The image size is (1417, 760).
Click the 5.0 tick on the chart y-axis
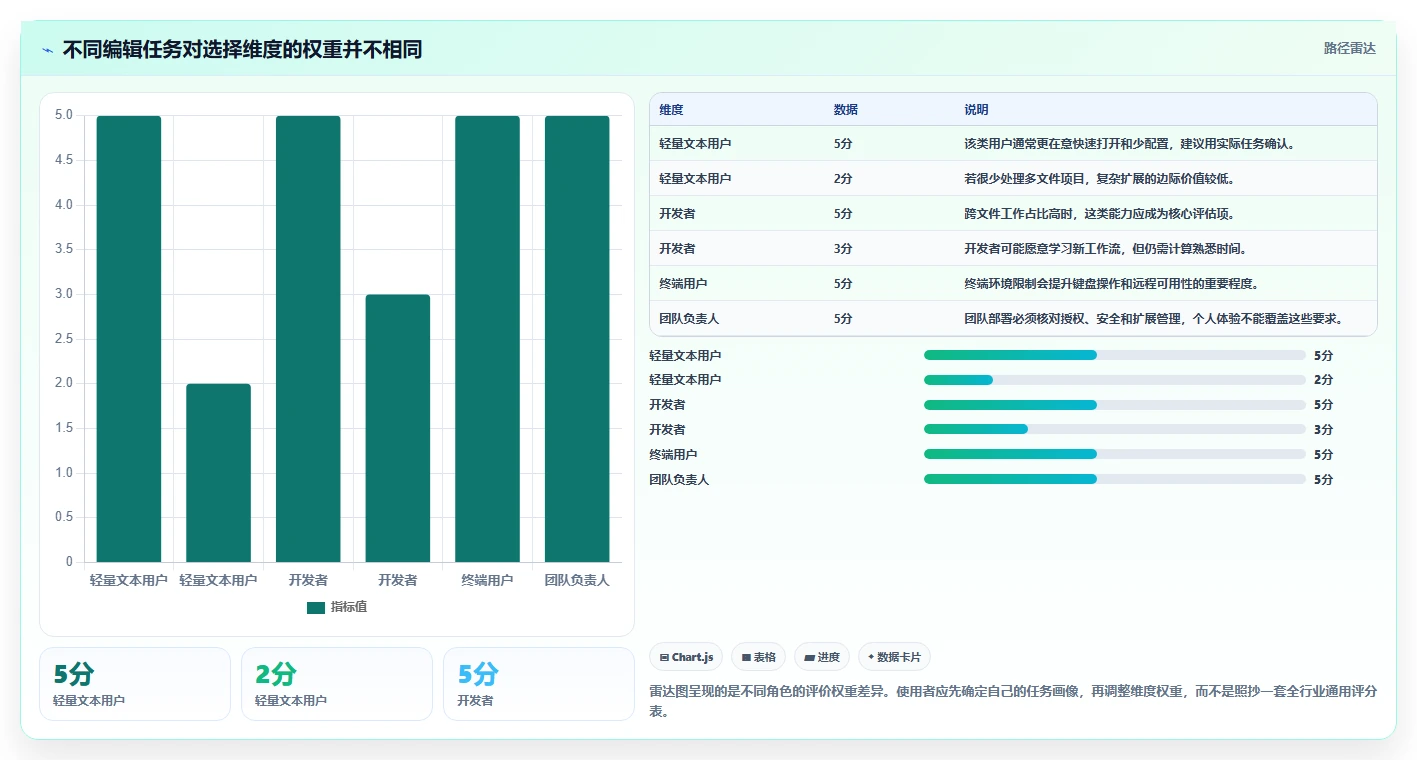tap(63, 115)
